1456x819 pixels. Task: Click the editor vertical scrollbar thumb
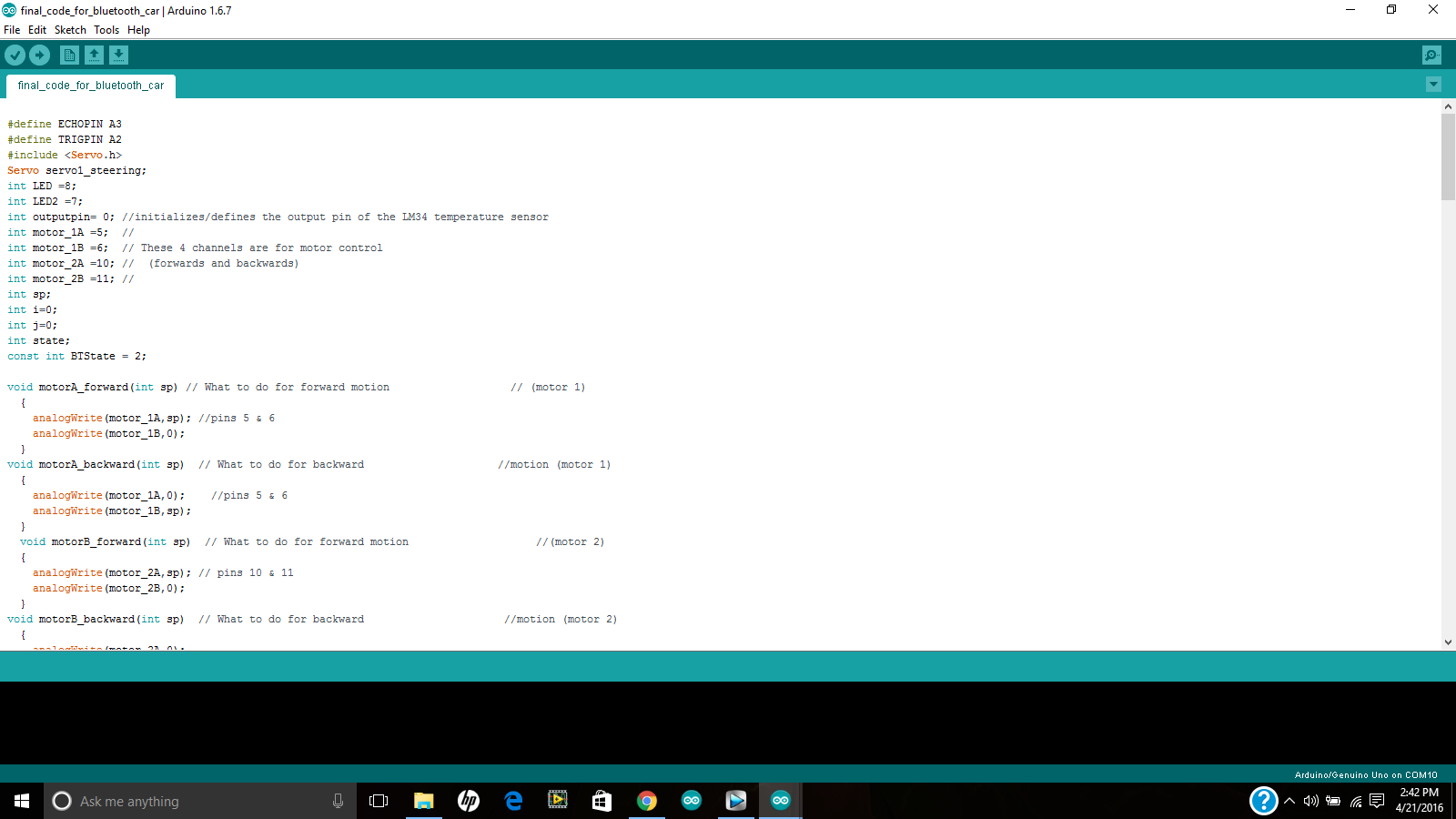tap(1448, 157)
